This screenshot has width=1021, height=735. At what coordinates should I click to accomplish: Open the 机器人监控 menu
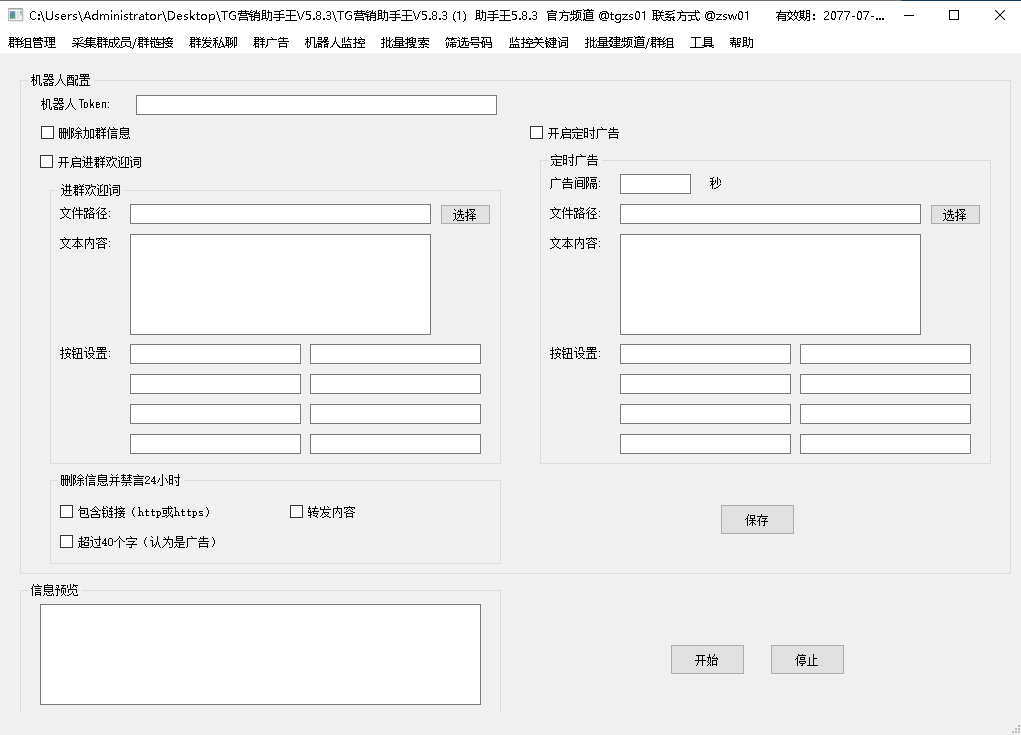pos(334,43)
